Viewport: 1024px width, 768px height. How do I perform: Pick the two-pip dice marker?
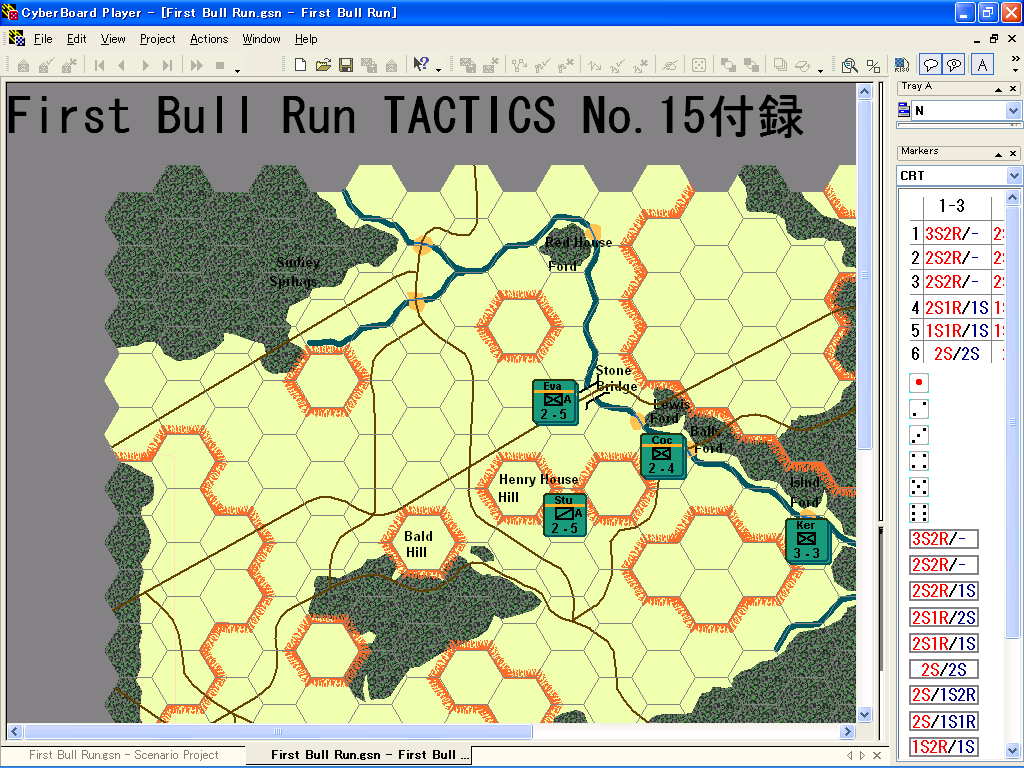pos(919,409)
